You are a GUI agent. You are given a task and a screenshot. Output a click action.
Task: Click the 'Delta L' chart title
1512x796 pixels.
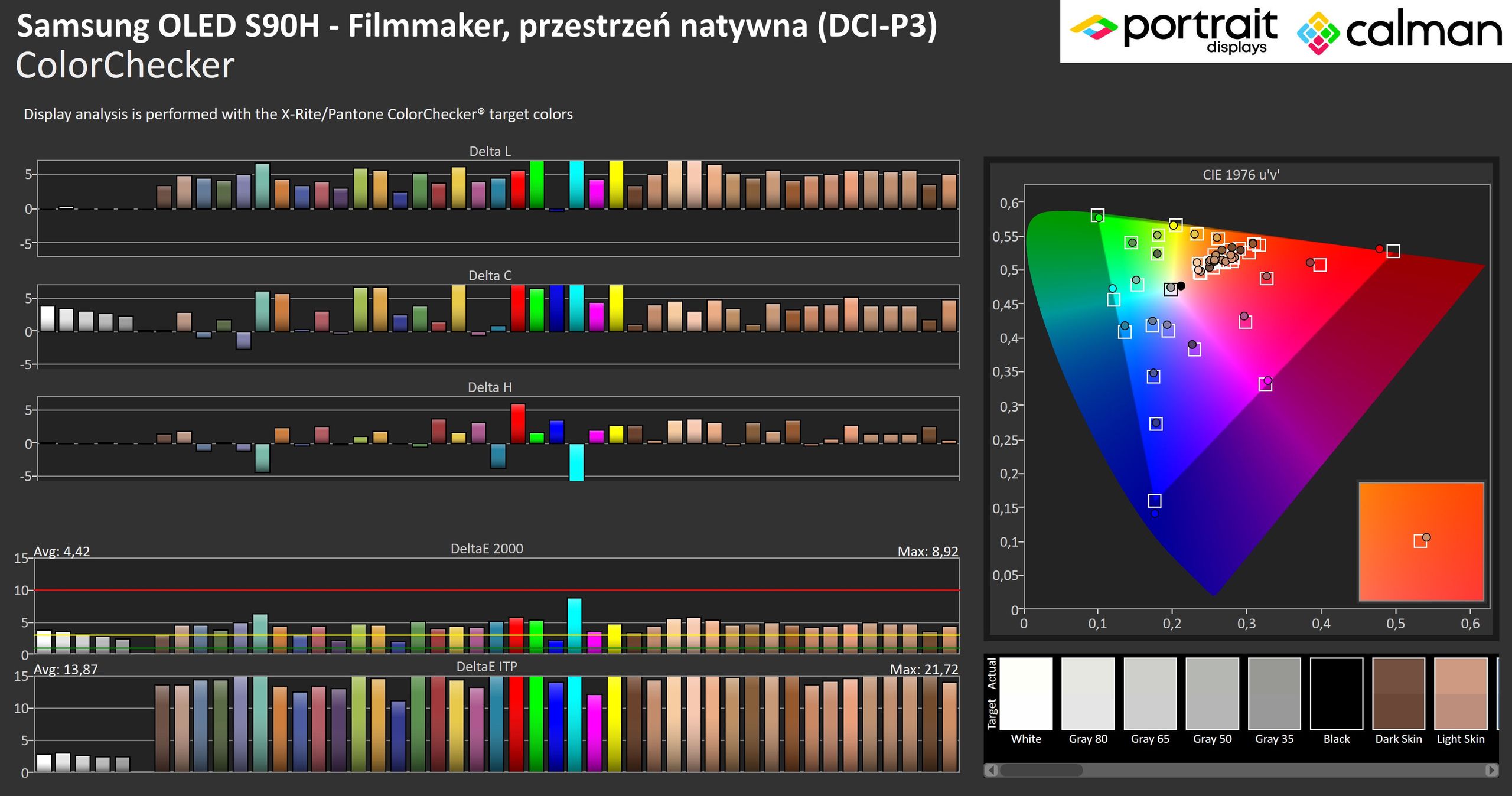click(490, 151)
